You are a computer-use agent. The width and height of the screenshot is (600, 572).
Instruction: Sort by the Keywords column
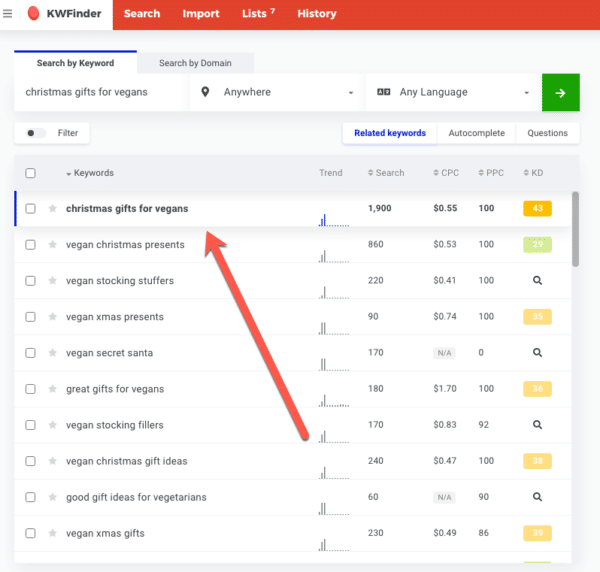pyautogui.click(x=90, y=173)
